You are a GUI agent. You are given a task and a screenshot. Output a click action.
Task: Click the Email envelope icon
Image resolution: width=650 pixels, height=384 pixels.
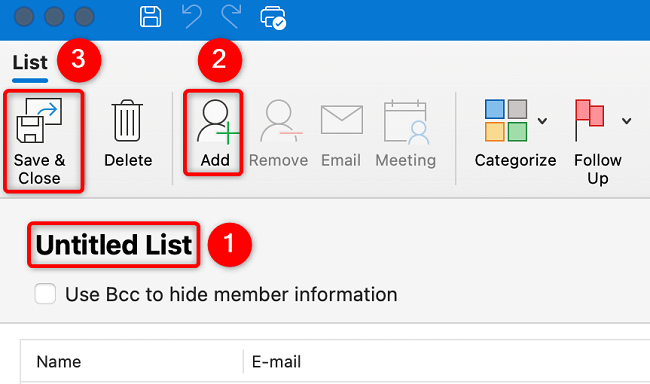[x=342, y=119]
